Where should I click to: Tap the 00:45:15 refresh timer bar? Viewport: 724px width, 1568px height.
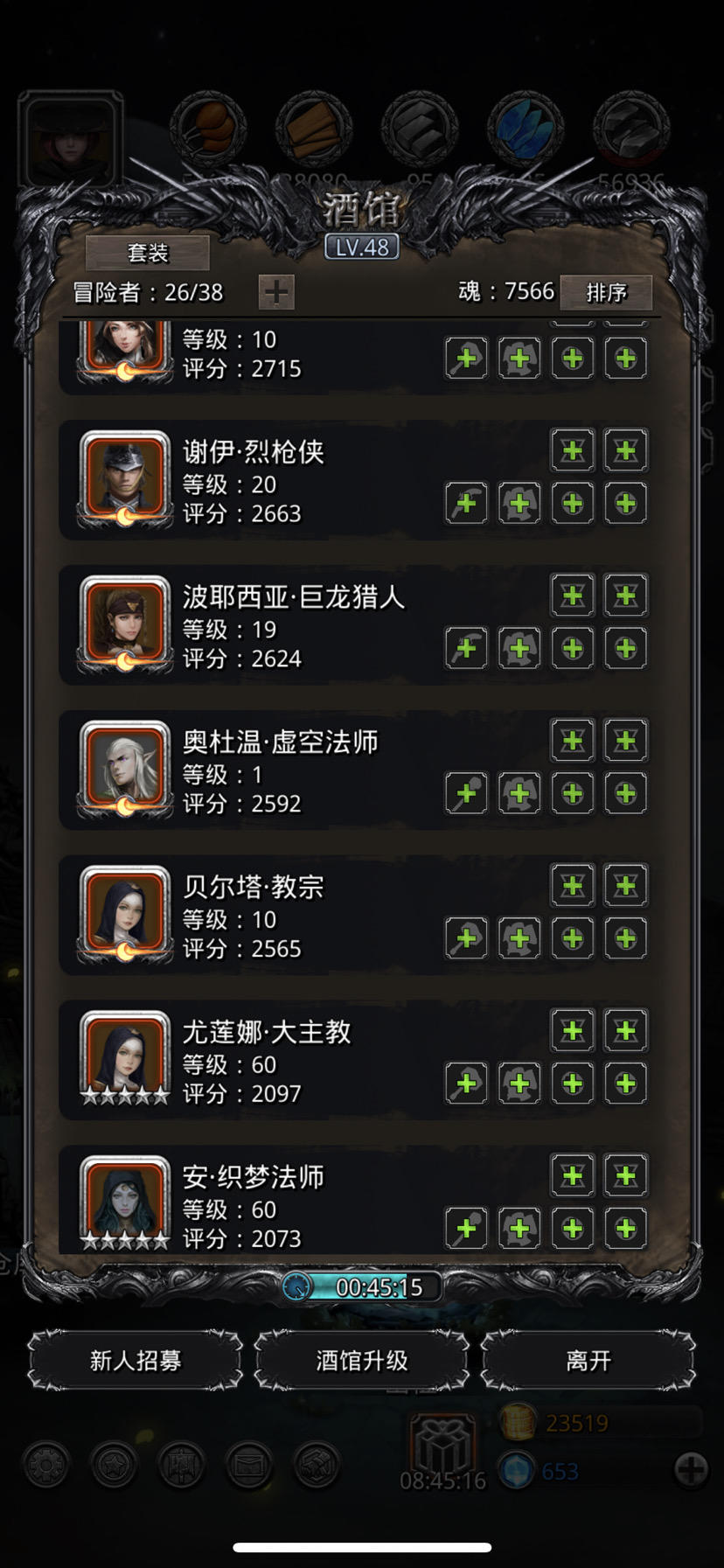coord(362,1287)
